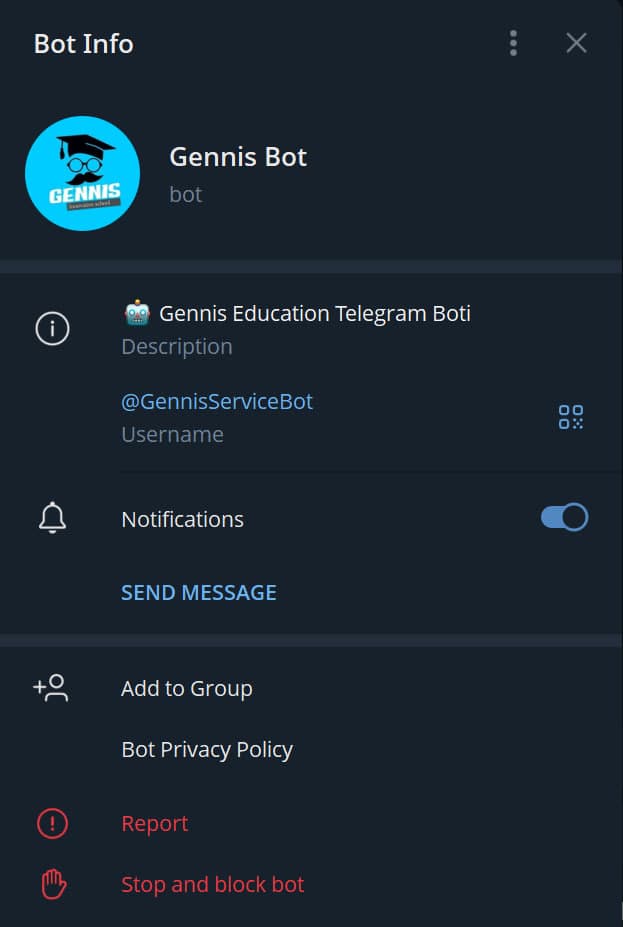This screenshot has width=623, height=927.
Task: Toggle the Notifications switch off
Action: [564, 517]
